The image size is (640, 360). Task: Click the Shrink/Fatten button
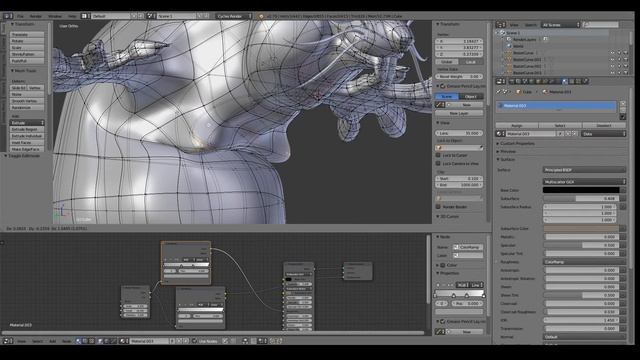pos(27,54)
